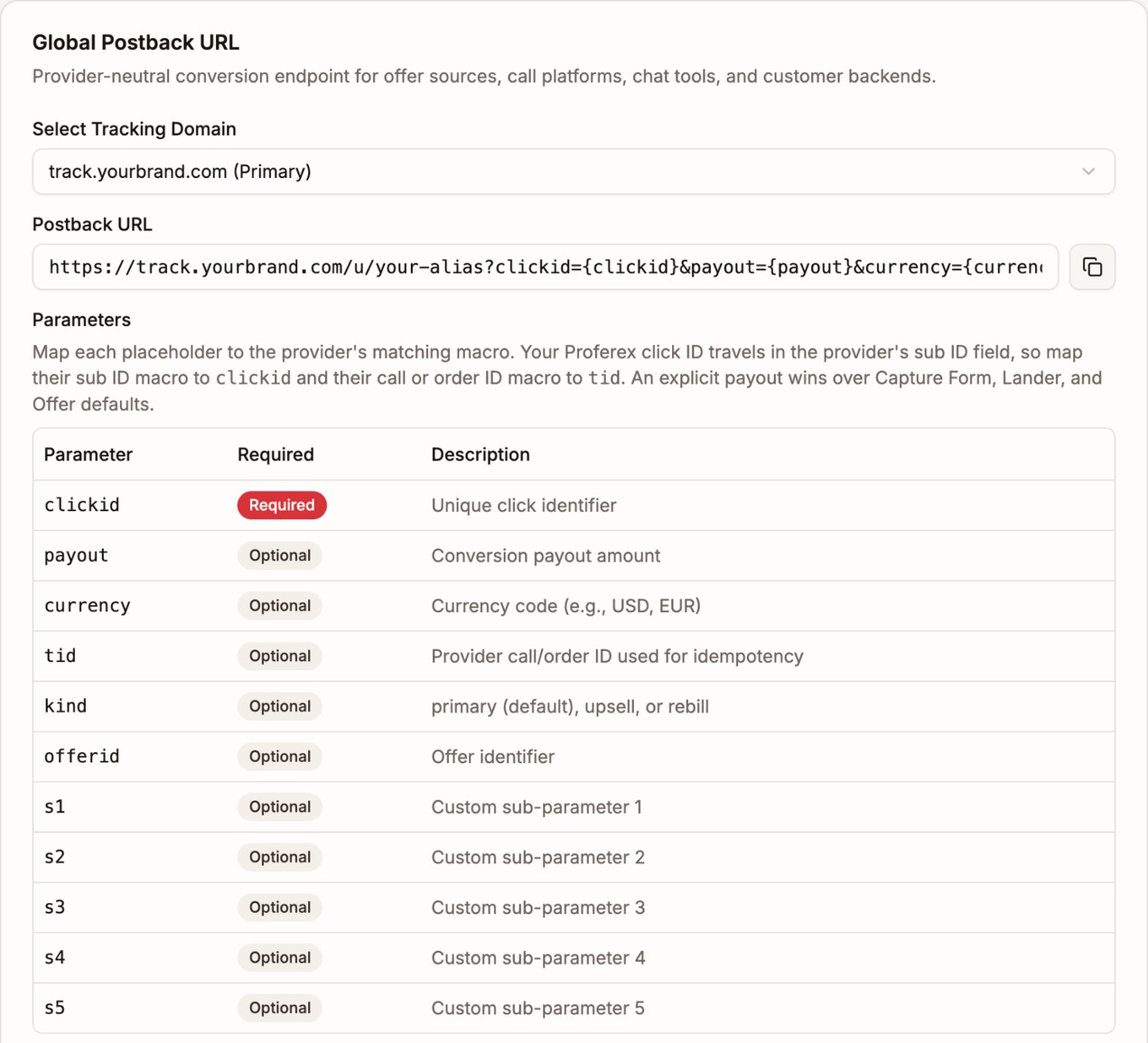Click the Optional badge in the tid row
This screenshot has height=1043, width=1148.
(280, 657)
